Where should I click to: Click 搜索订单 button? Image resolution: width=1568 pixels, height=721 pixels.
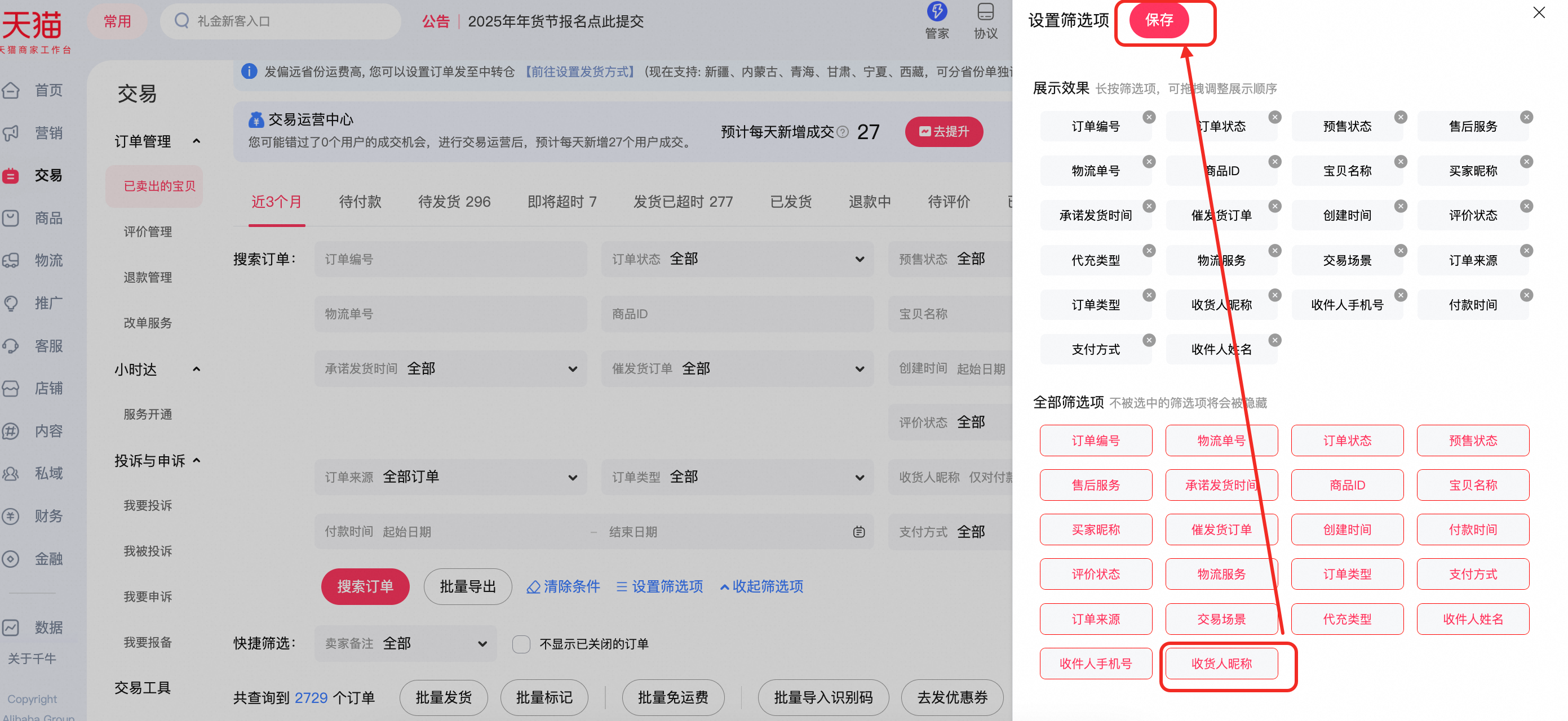365,586
